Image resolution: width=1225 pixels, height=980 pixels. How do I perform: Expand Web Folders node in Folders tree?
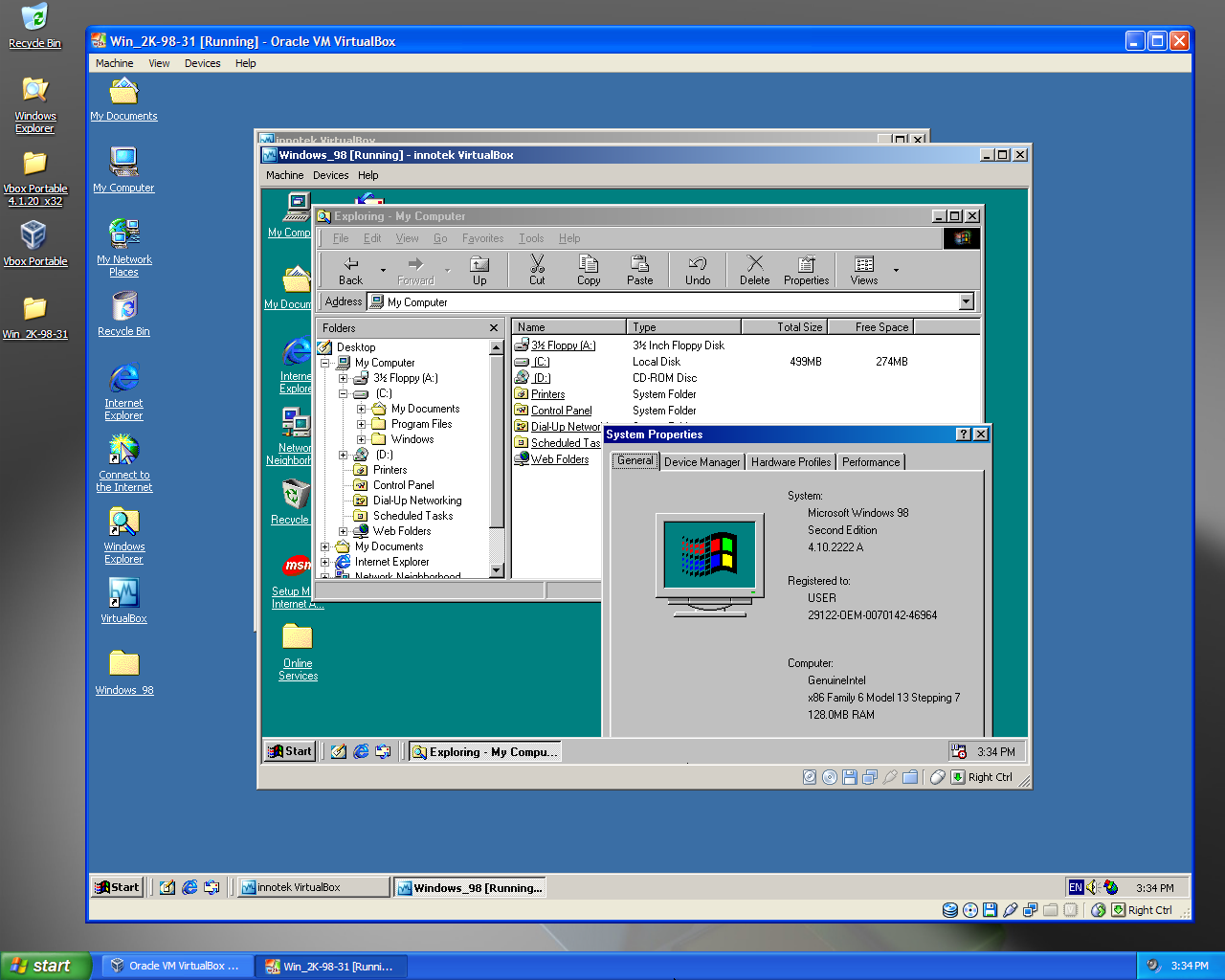click(344, 531)
